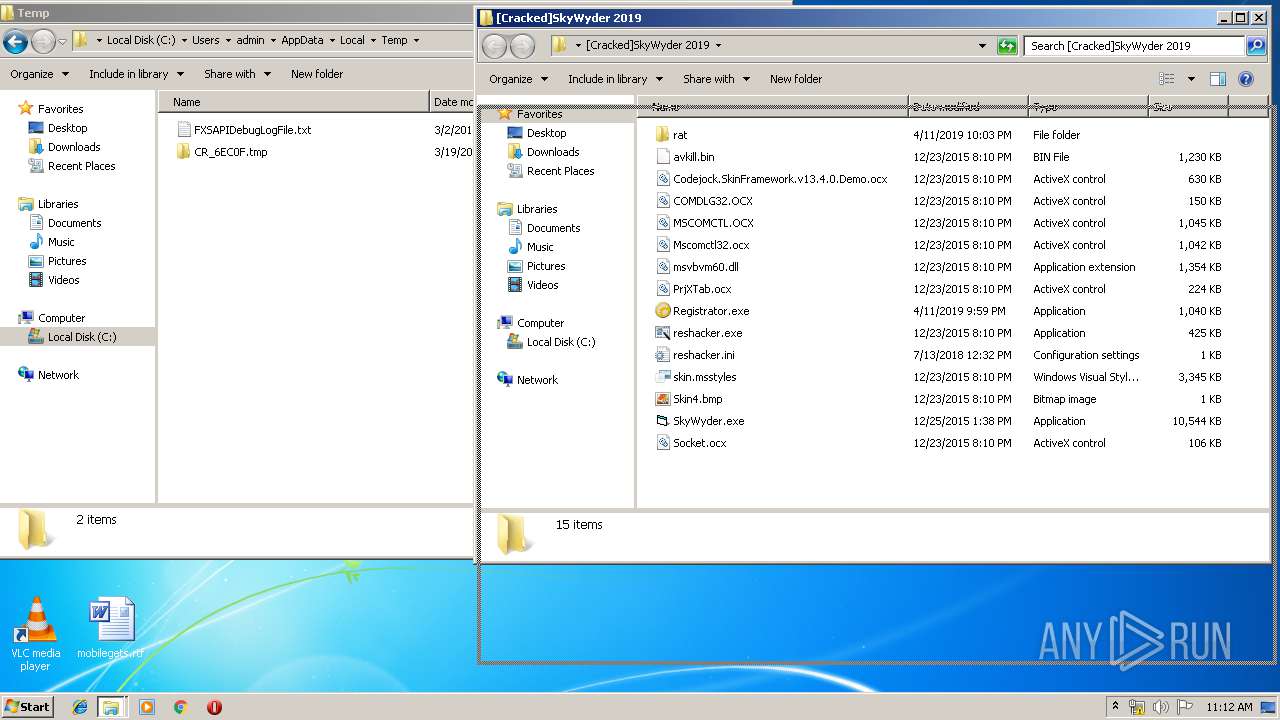The image size is (1280, 720).
Task: Select the Registrator.exe application icon
Action: (x=662, y=311)
